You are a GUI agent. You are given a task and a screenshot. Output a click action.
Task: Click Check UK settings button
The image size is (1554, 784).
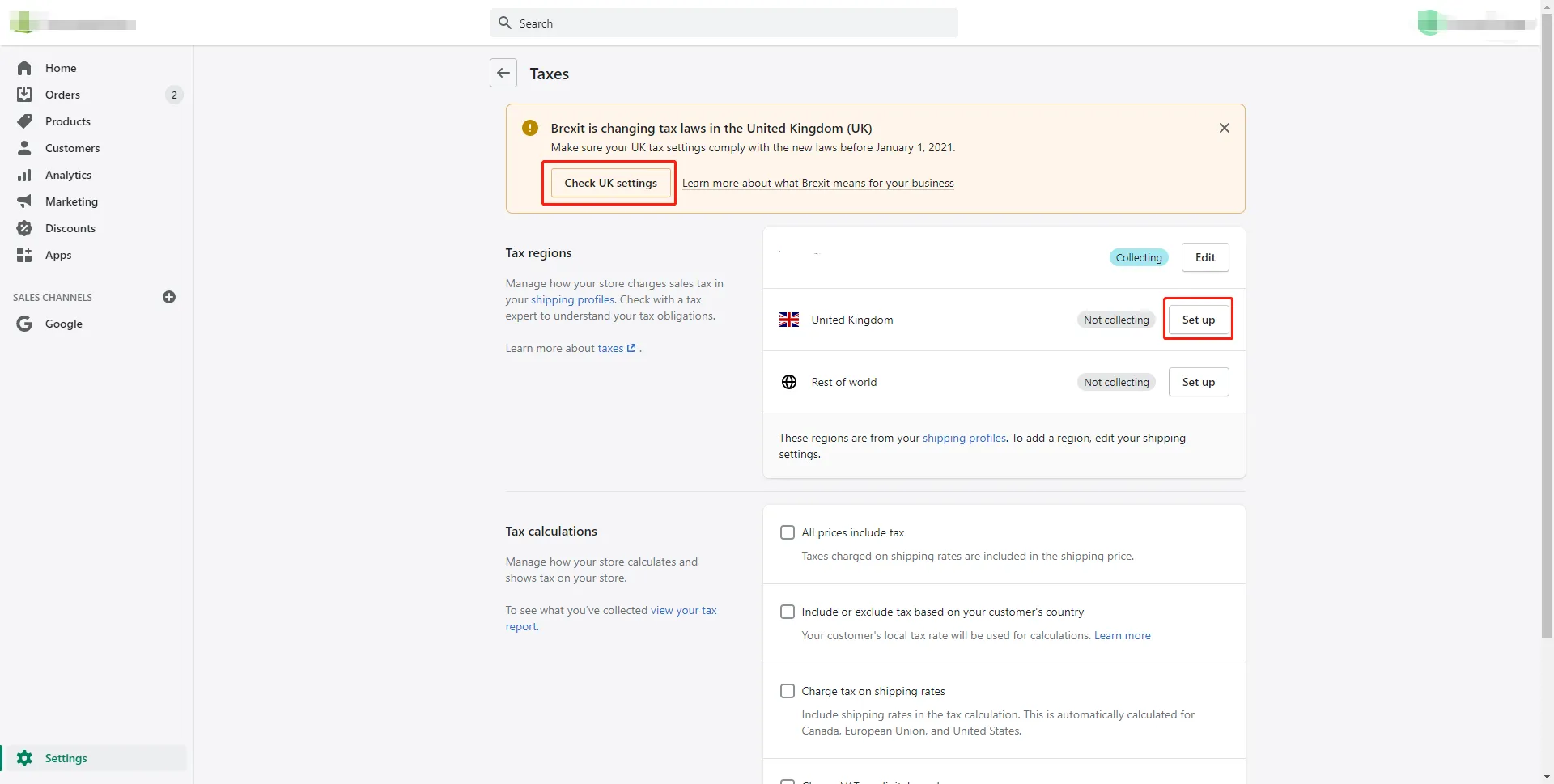click(610, 183)
